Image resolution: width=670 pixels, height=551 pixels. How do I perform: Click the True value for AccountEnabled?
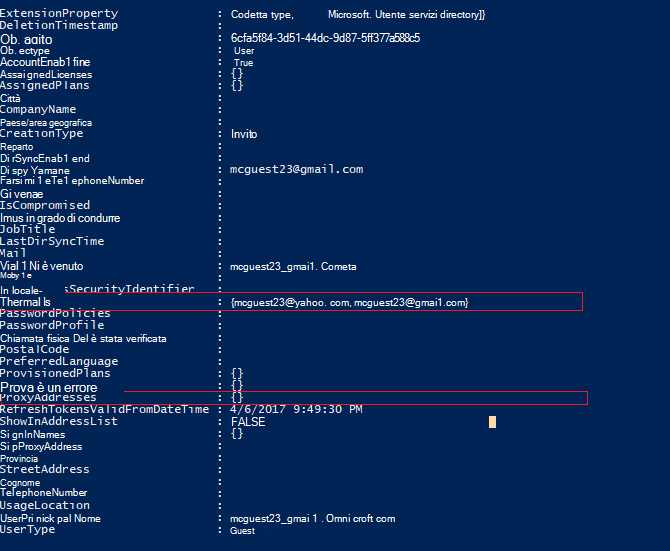click(244, 63)
